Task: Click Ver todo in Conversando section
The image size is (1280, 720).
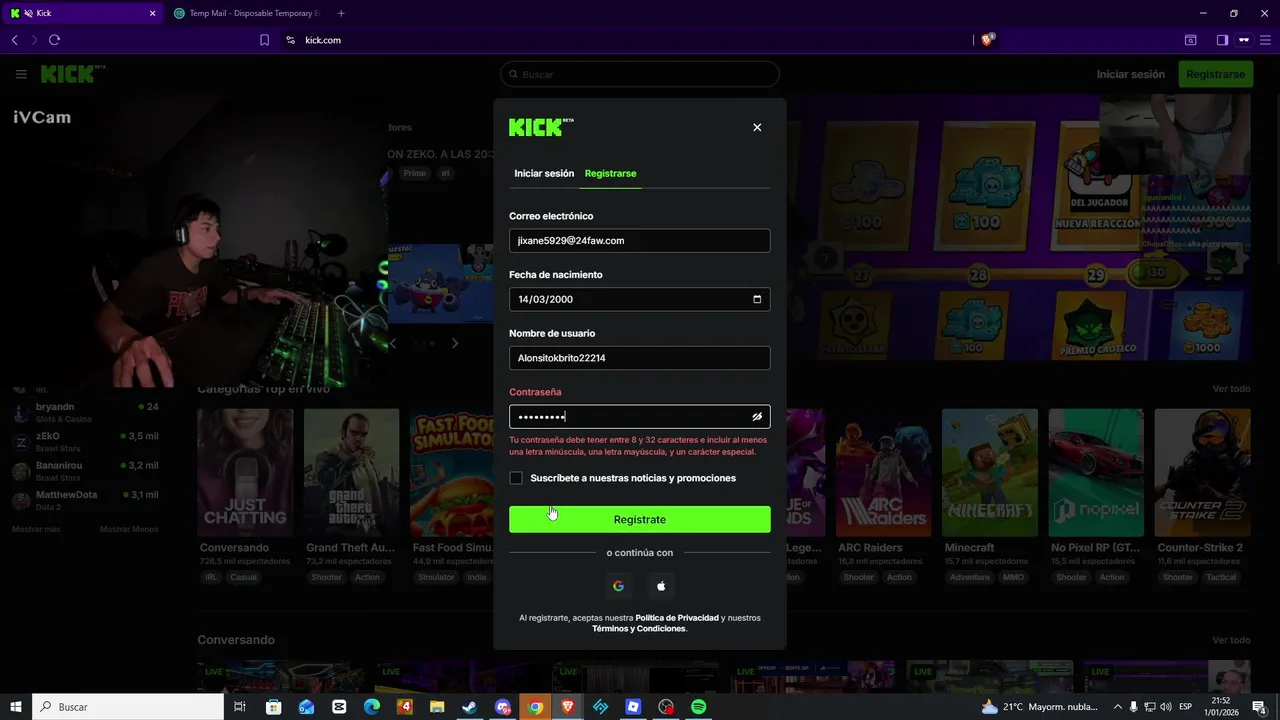Action: (x=1231, y=640)
